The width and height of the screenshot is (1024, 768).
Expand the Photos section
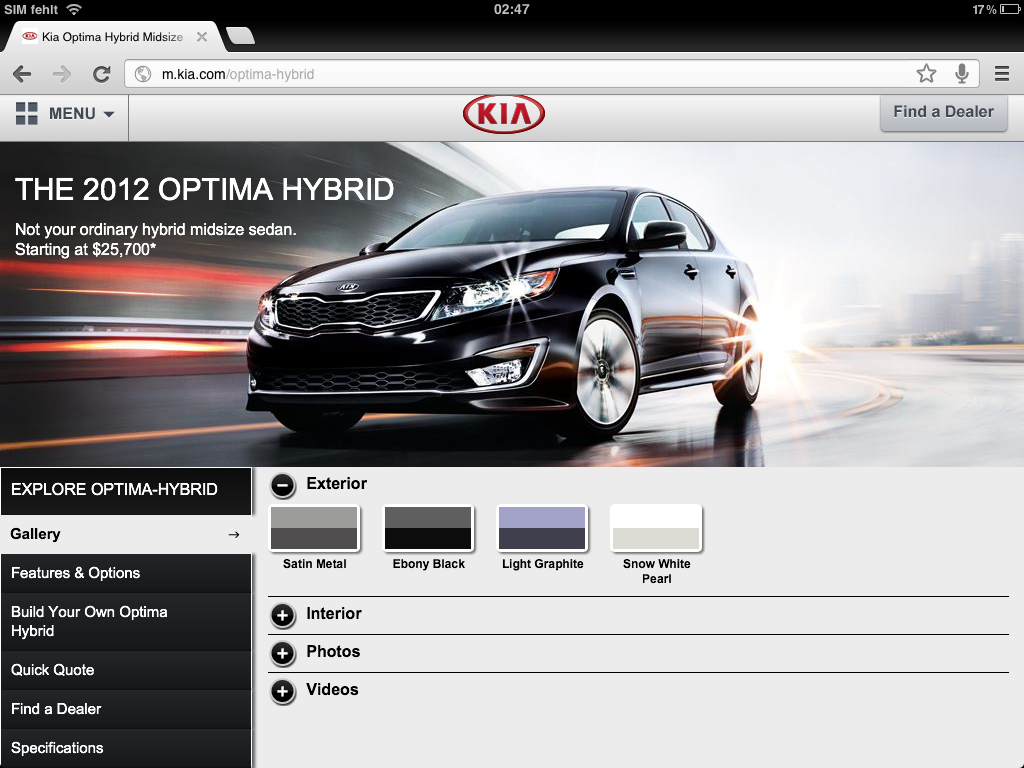point(283,653)
